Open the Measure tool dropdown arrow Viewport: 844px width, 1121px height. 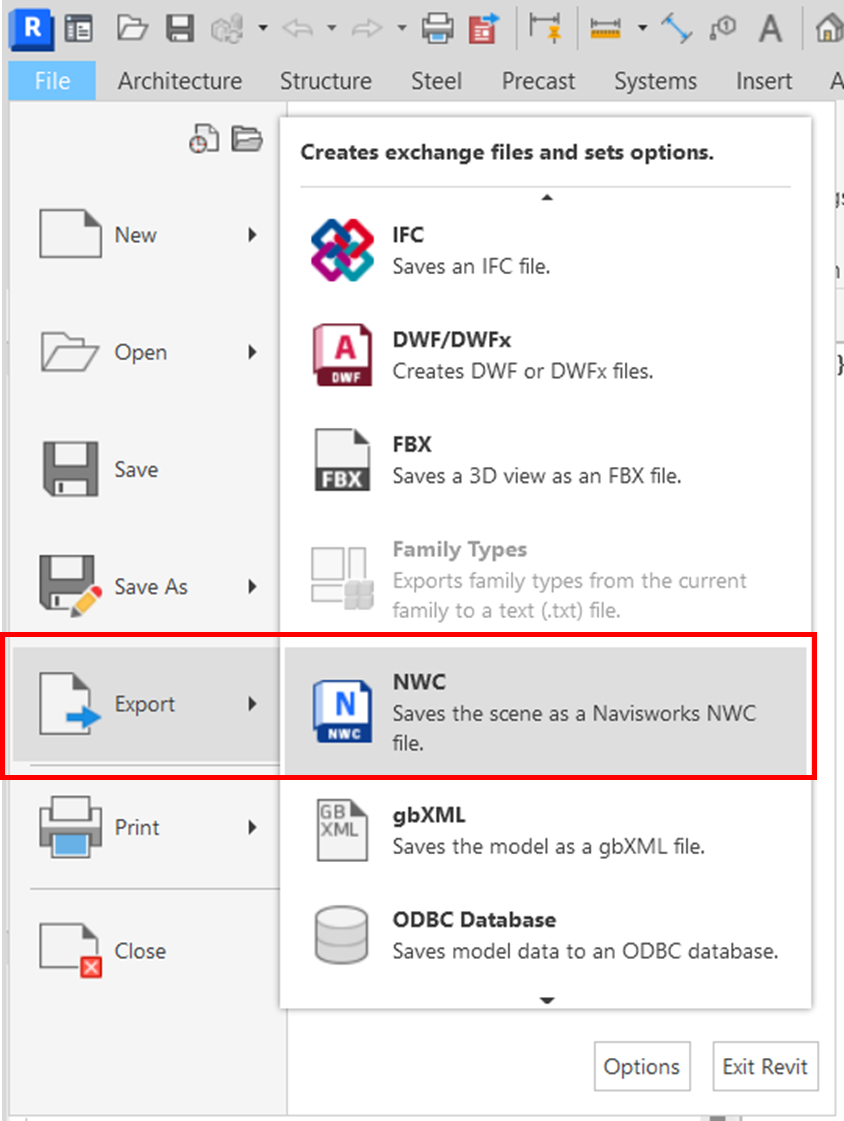pos(642,29)
